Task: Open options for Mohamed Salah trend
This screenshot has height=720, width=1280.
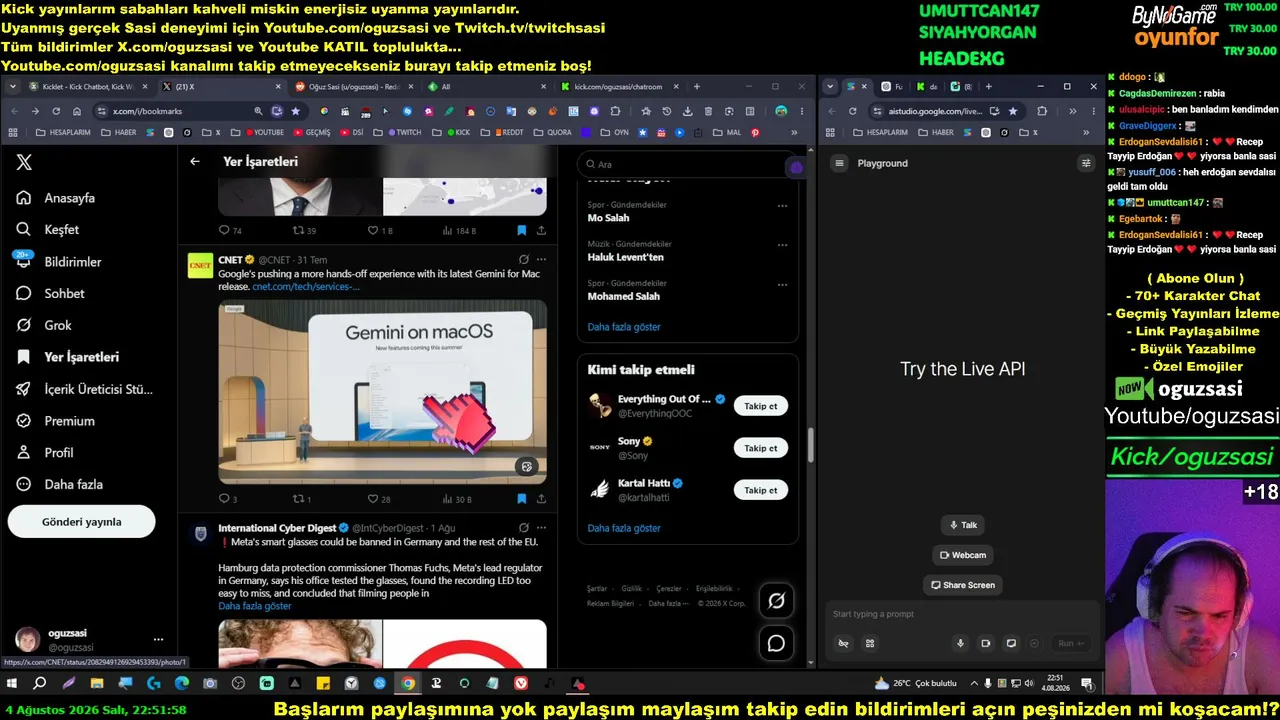Action: point(782,284)
